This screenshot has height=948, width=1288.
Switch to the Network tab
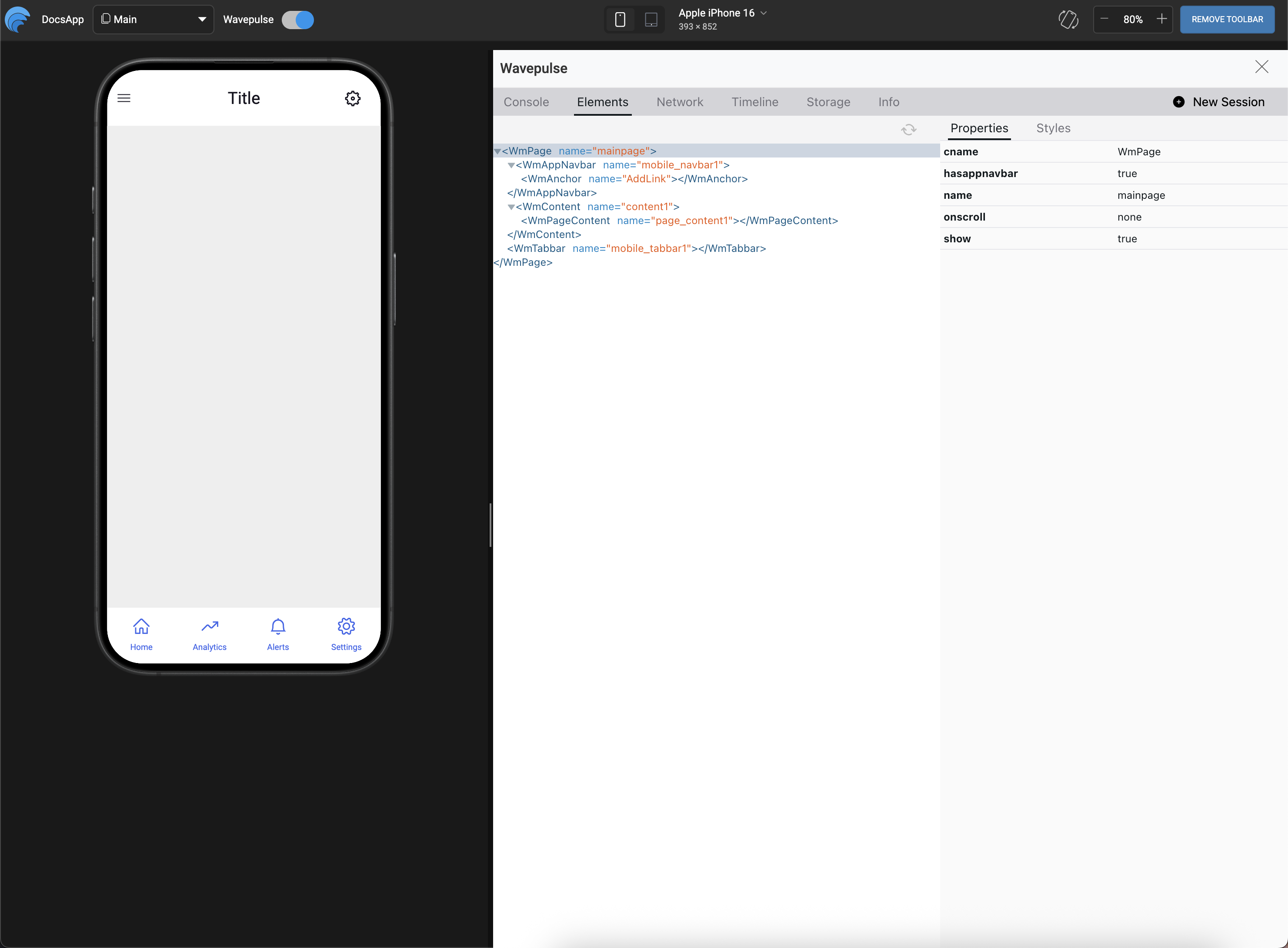[680, 102]
